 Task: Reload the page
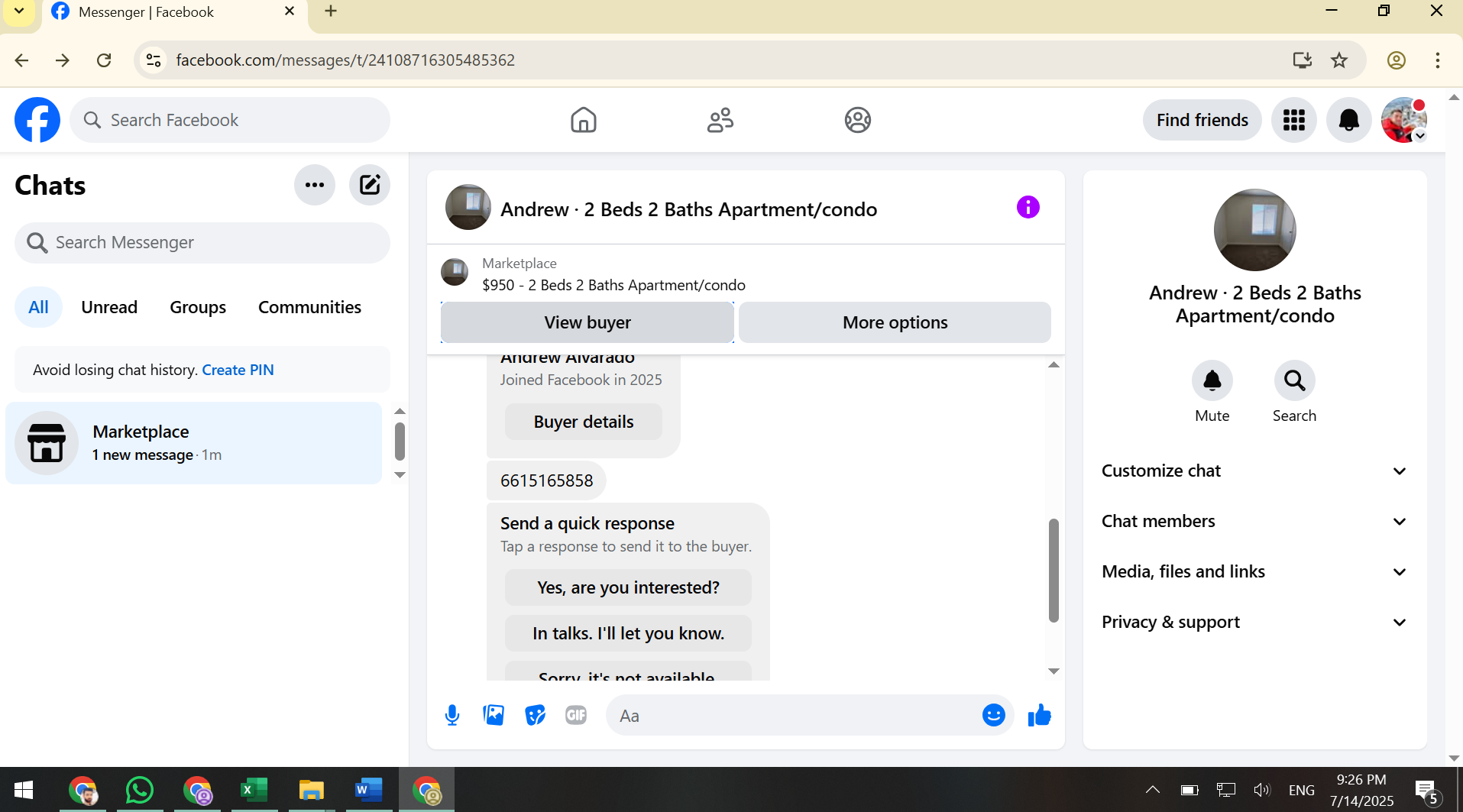[x=104, y=60]
